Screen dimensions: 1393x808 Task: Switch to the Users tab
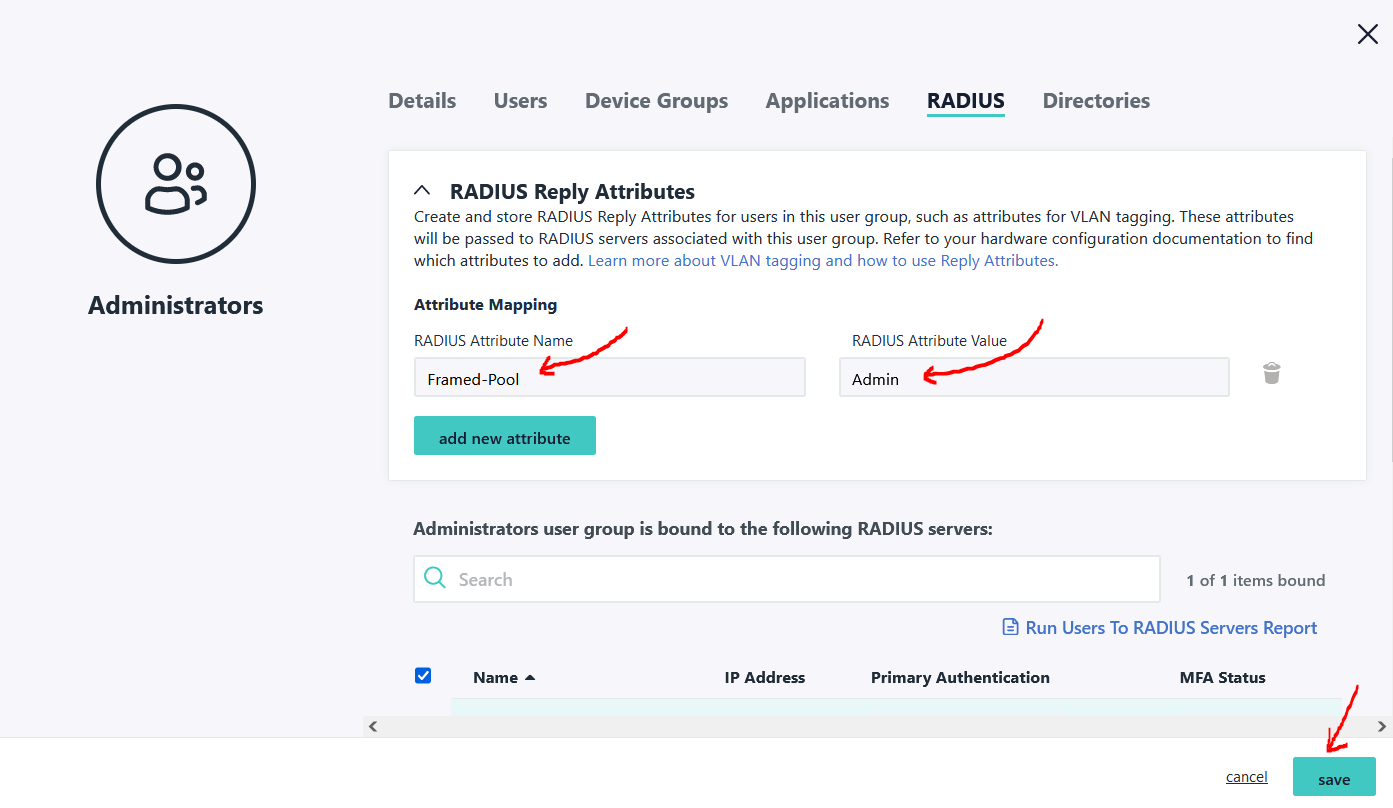tap(520, 100)
